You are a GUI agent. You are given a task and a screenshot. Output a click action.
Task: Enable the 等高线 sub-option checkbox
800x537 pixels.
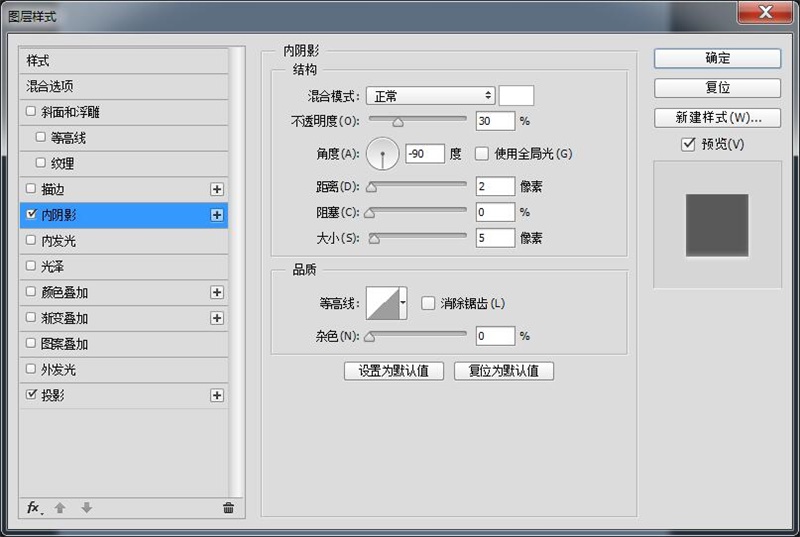(41, 137)
